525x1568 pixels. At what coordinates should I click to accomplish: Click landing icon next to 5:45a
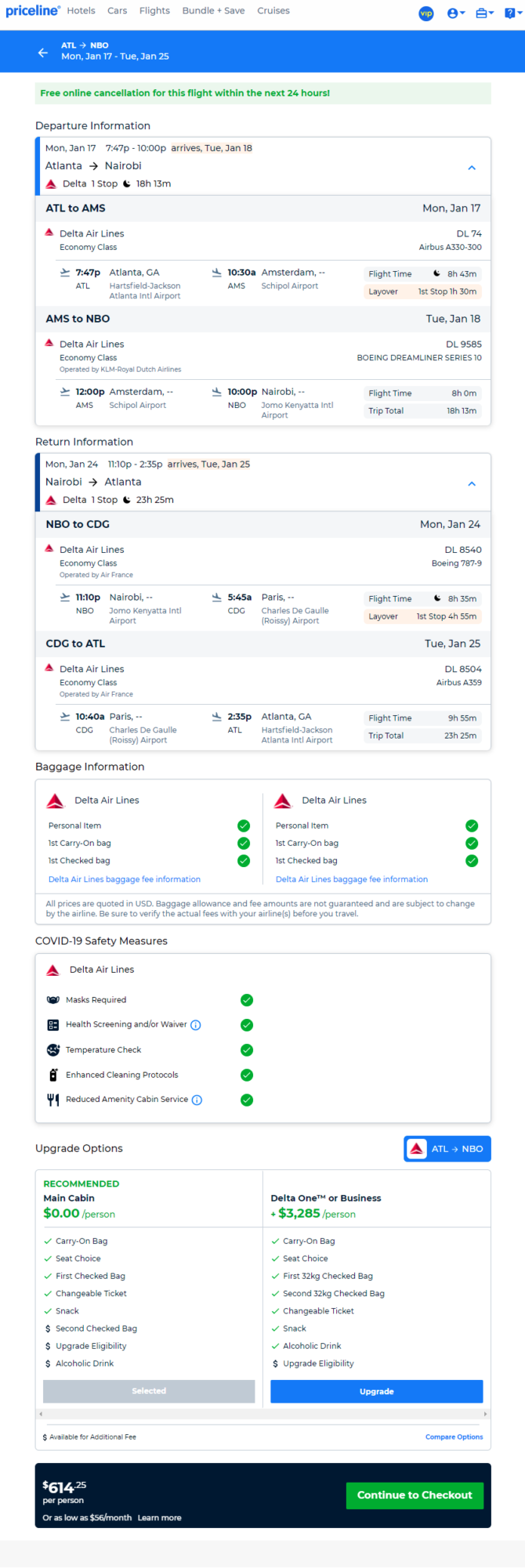point(217,597)
